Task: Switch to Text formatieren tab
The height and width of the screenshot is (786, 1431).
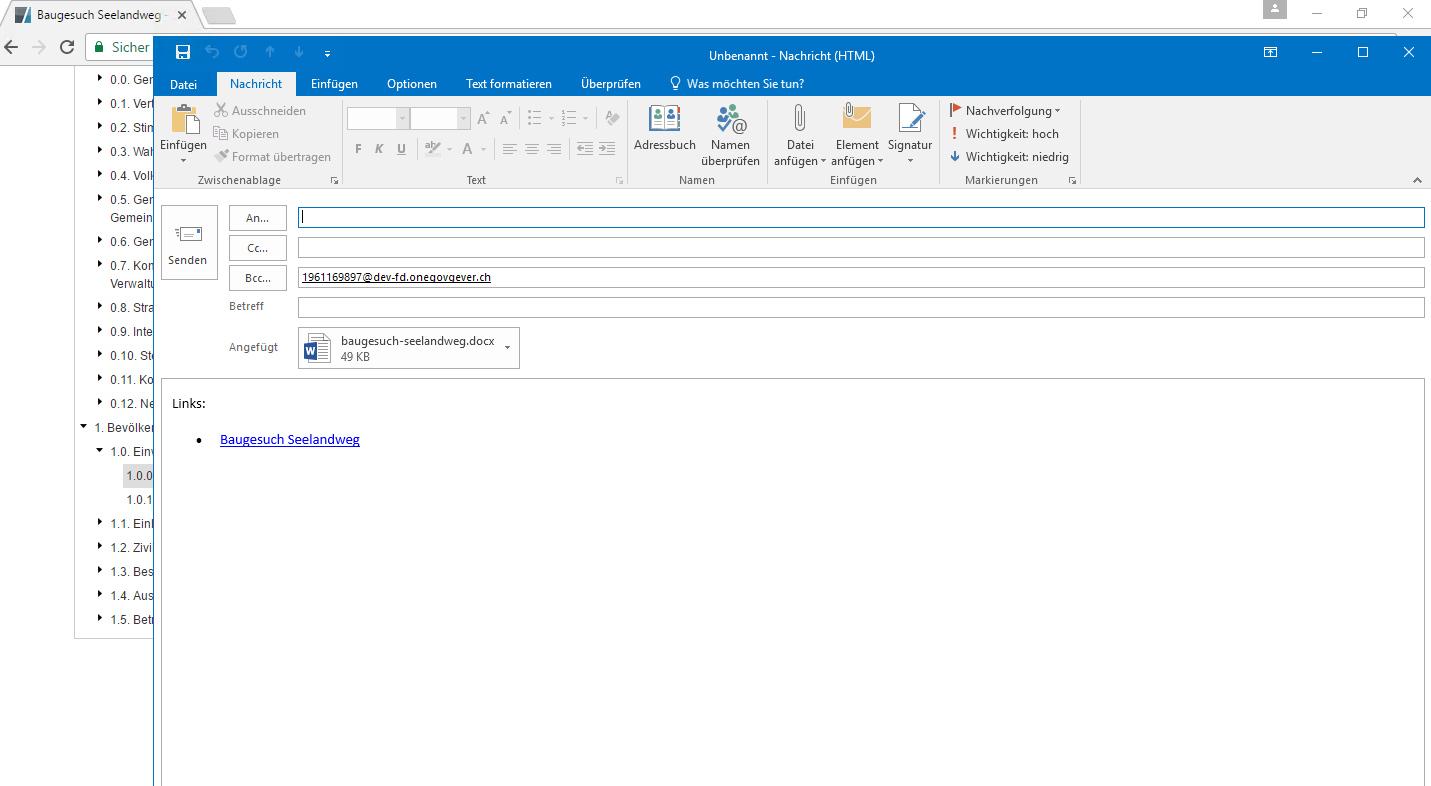Action: pyautogui.click(x=509, y=84)
